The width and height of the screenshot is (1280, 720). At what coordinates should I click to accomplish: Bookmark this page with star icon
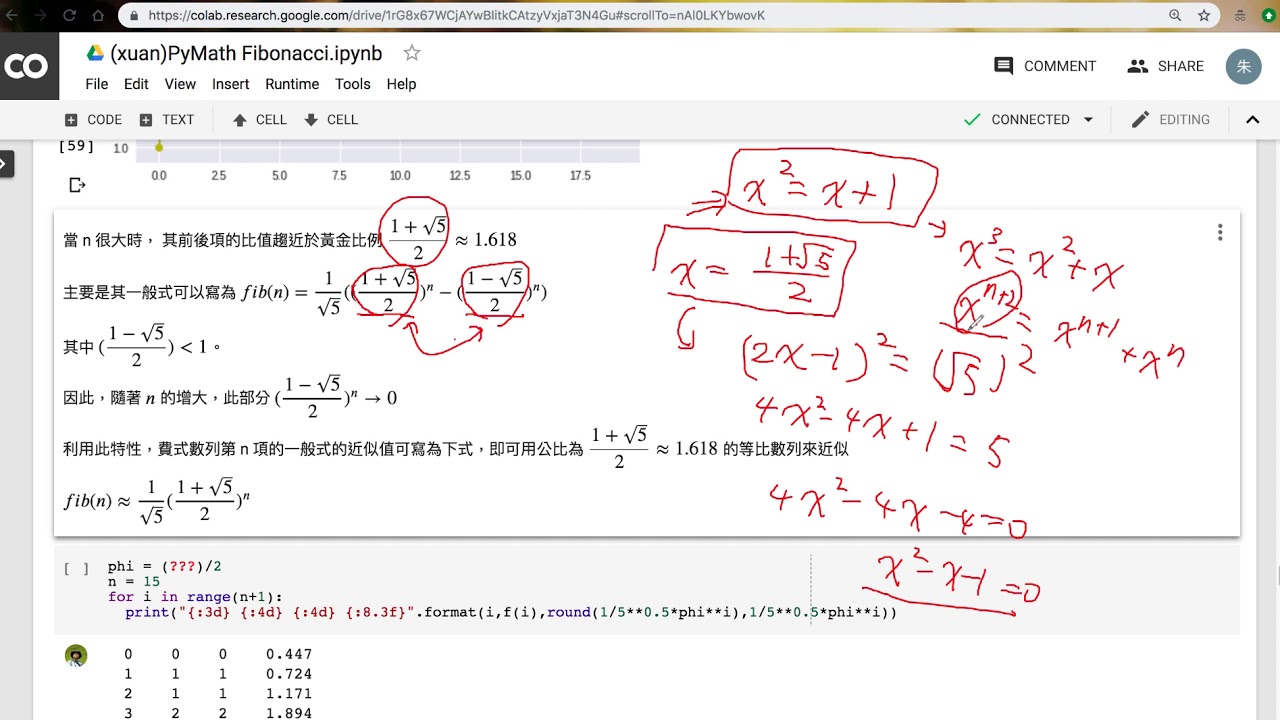pos(1204,15)
